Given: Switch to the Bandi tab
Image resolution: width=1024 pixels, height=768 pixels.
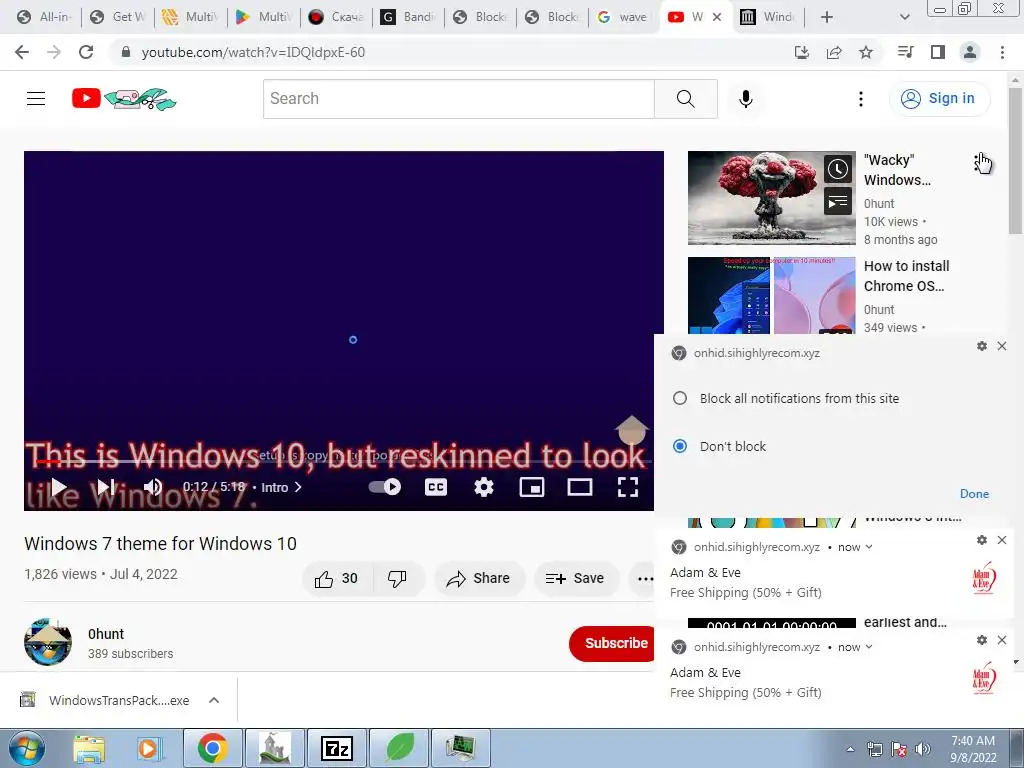Looking at the screenshot, I should pos(408,17).
